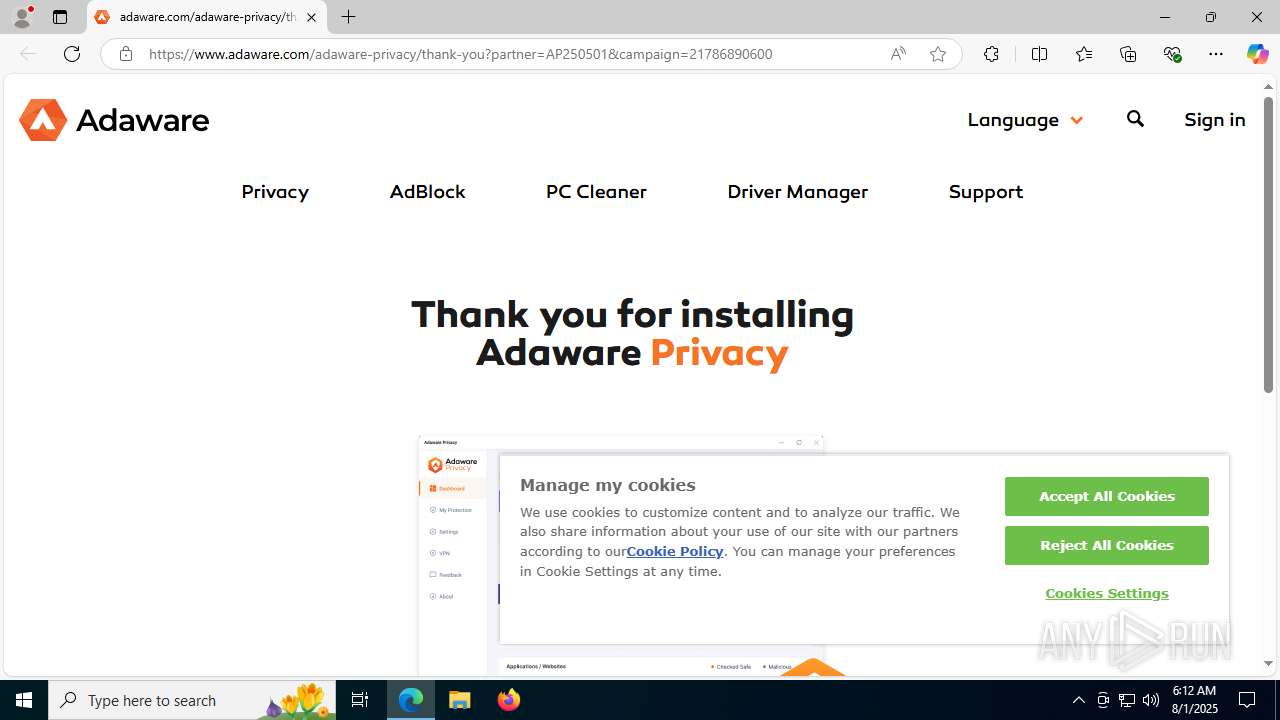Show hidden system tray icons
This screenshot has height=720, width=1280.
1078,700
